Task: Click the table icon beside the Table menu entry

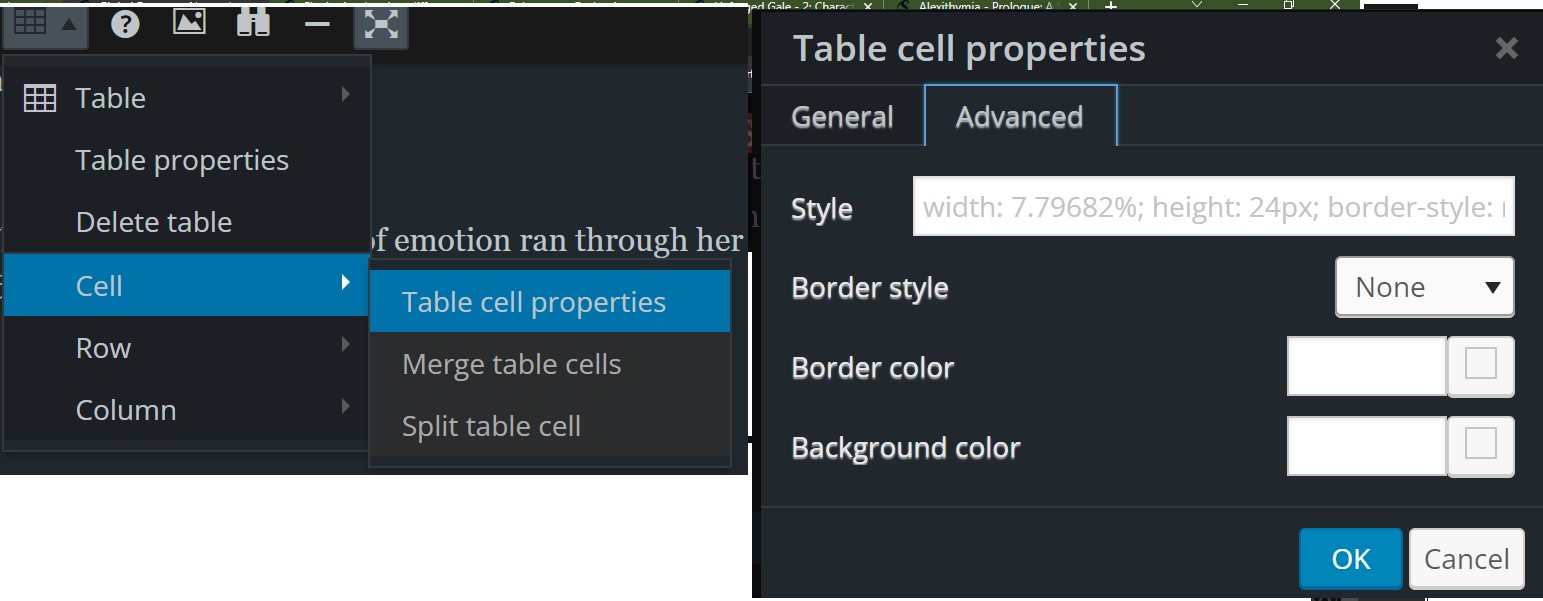Action: (x=40, y=97)
